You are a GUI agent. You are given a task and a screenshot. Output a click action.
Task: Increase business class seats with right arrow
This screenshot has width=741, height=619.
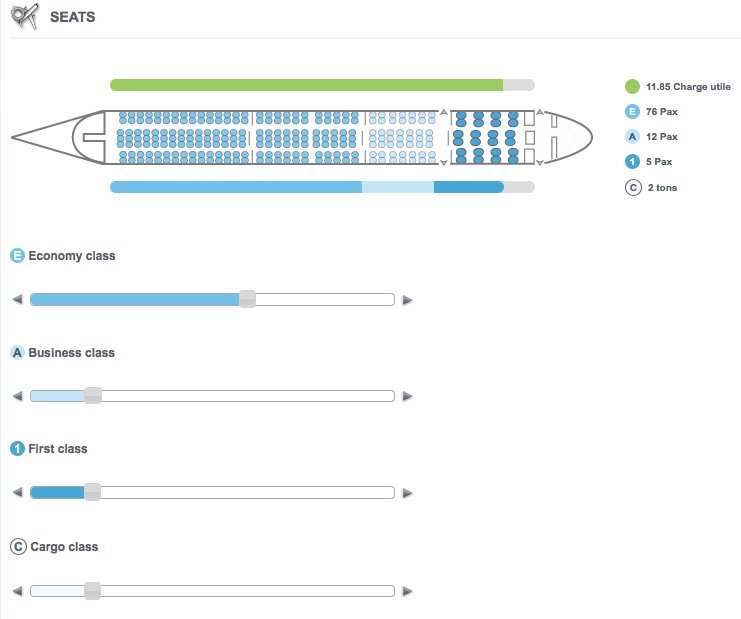(407, 396)
